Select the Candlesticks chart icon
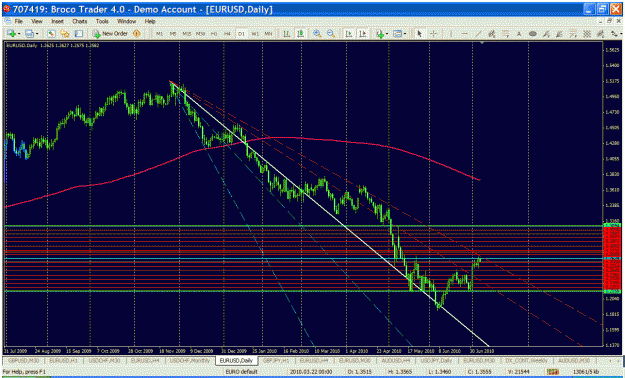Screen dimensions: 625x378 300,34
